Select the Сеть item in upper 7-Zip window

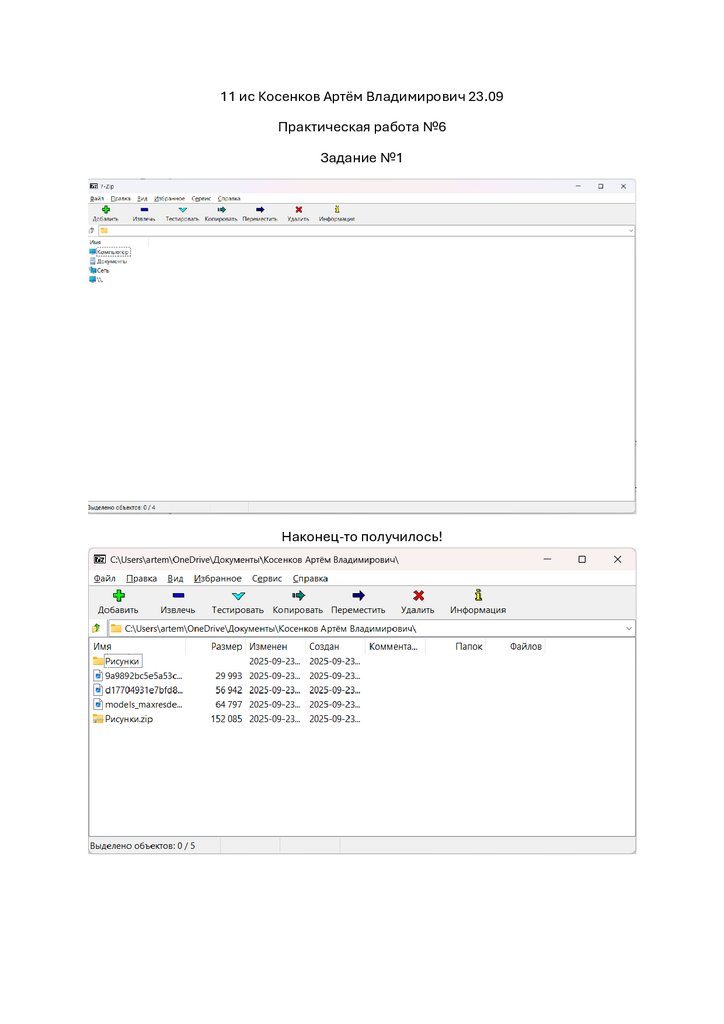point(99,270)
